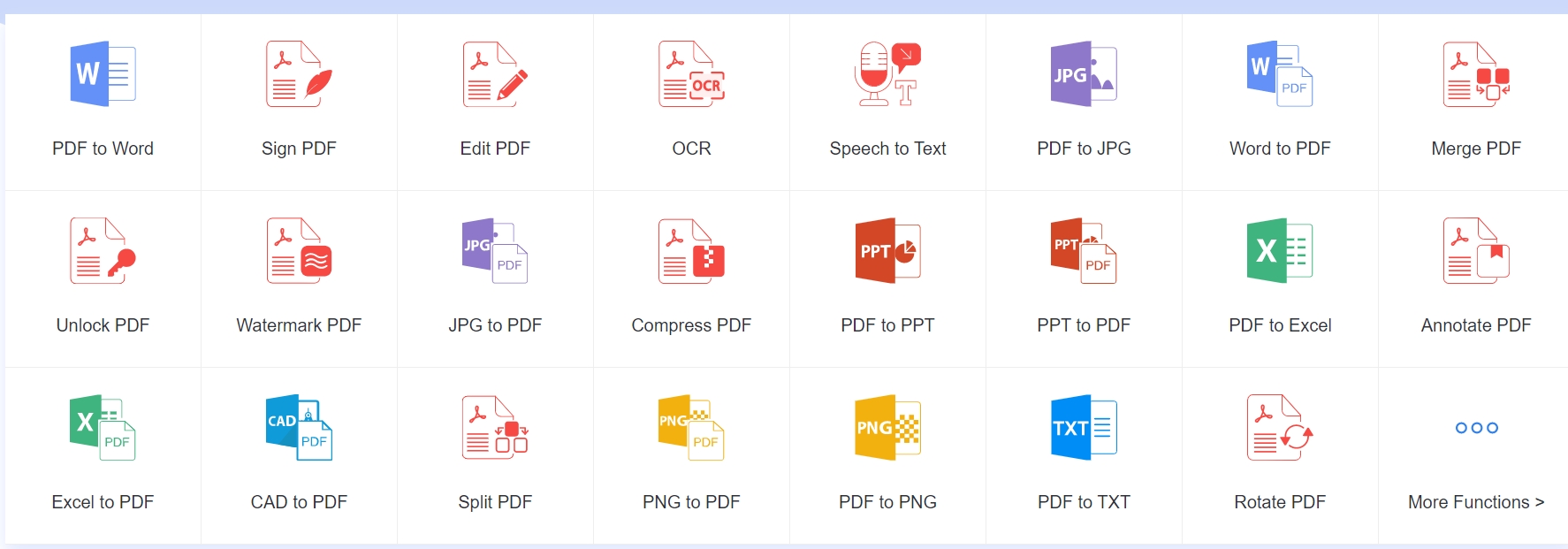Open the OCR tool icon
Viewport: 1568px width, 549px height.
tap(691, 74)
